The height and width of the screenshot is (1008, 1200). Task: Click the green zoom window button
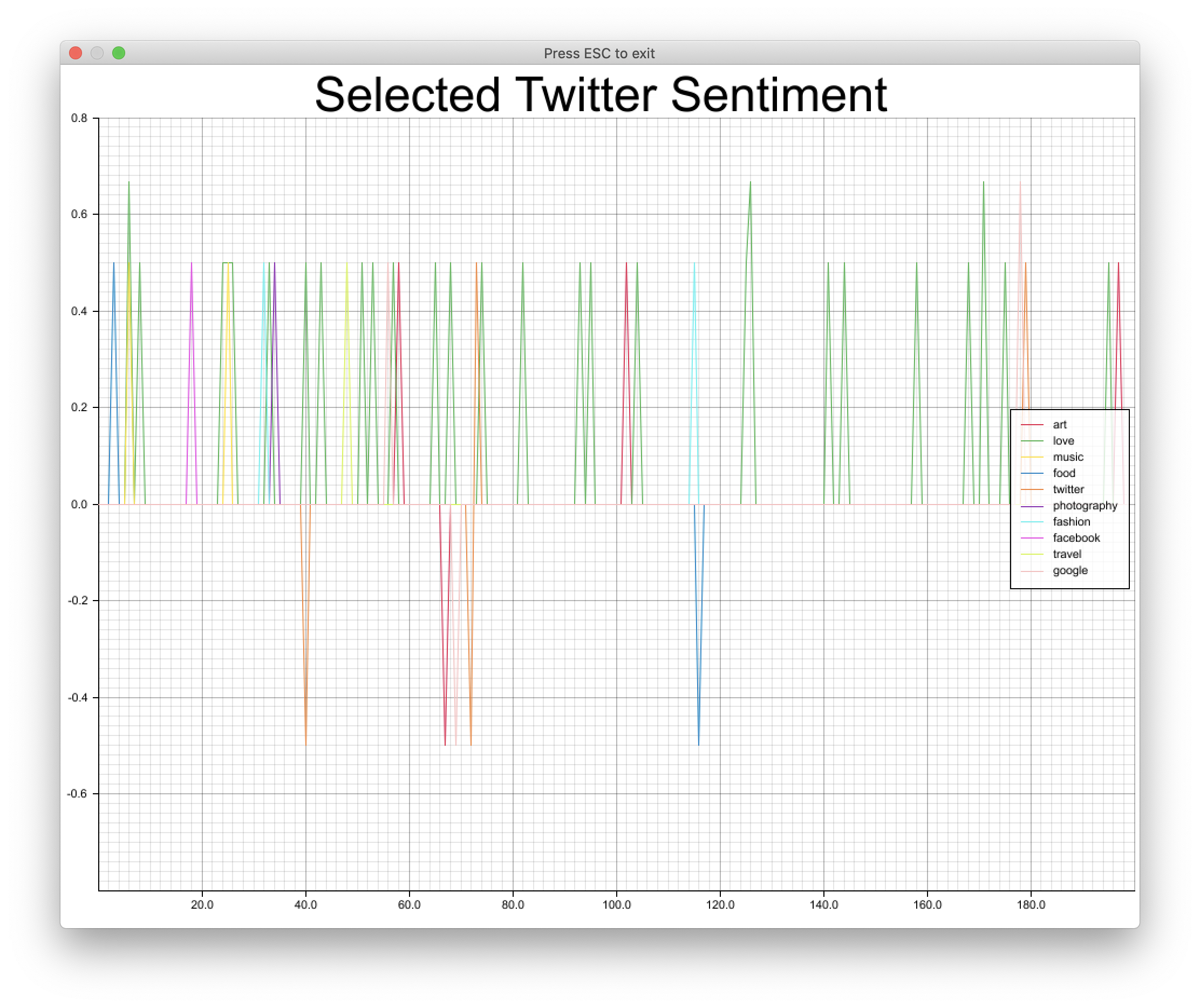coord(119,53)
